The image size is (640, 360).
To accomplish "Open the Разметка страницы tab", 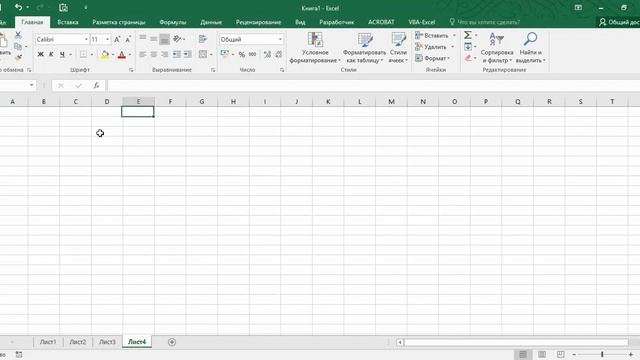I will tap(119, 22).
